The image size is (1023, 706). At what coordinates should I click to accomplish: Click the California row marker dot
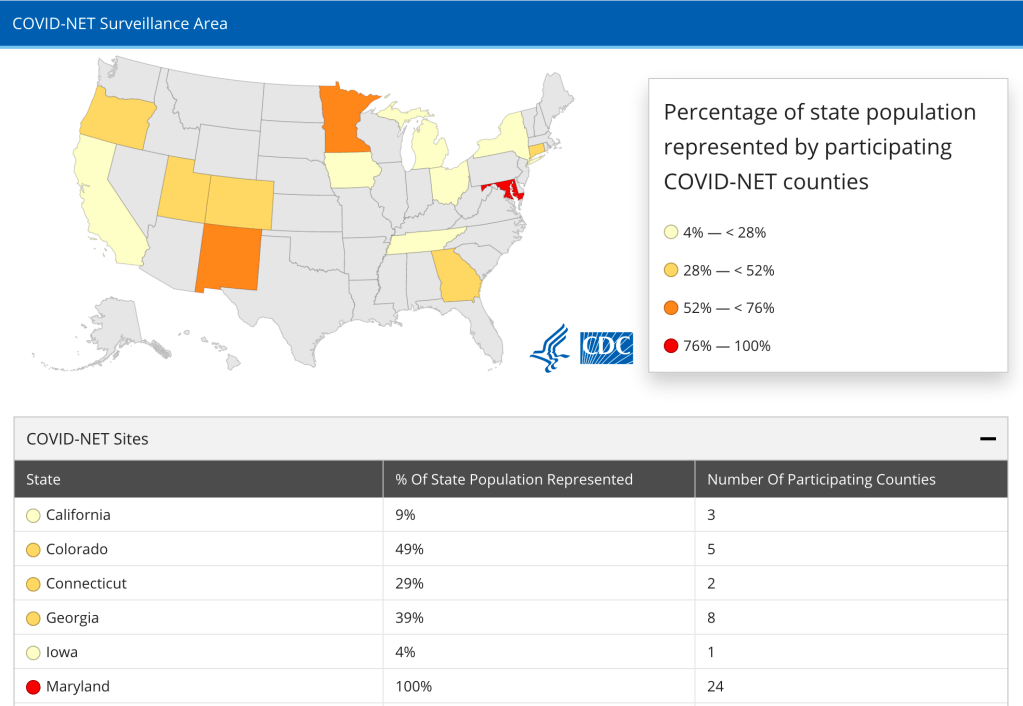(33, 516)
